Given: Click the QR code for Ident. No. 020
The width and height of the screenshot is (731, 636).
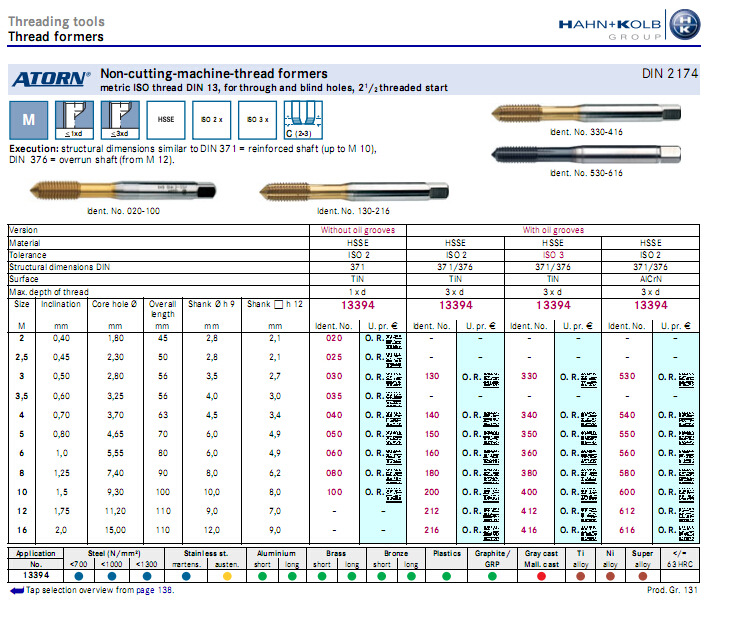Looking at the screenshot, I should (x=393, y=341).
